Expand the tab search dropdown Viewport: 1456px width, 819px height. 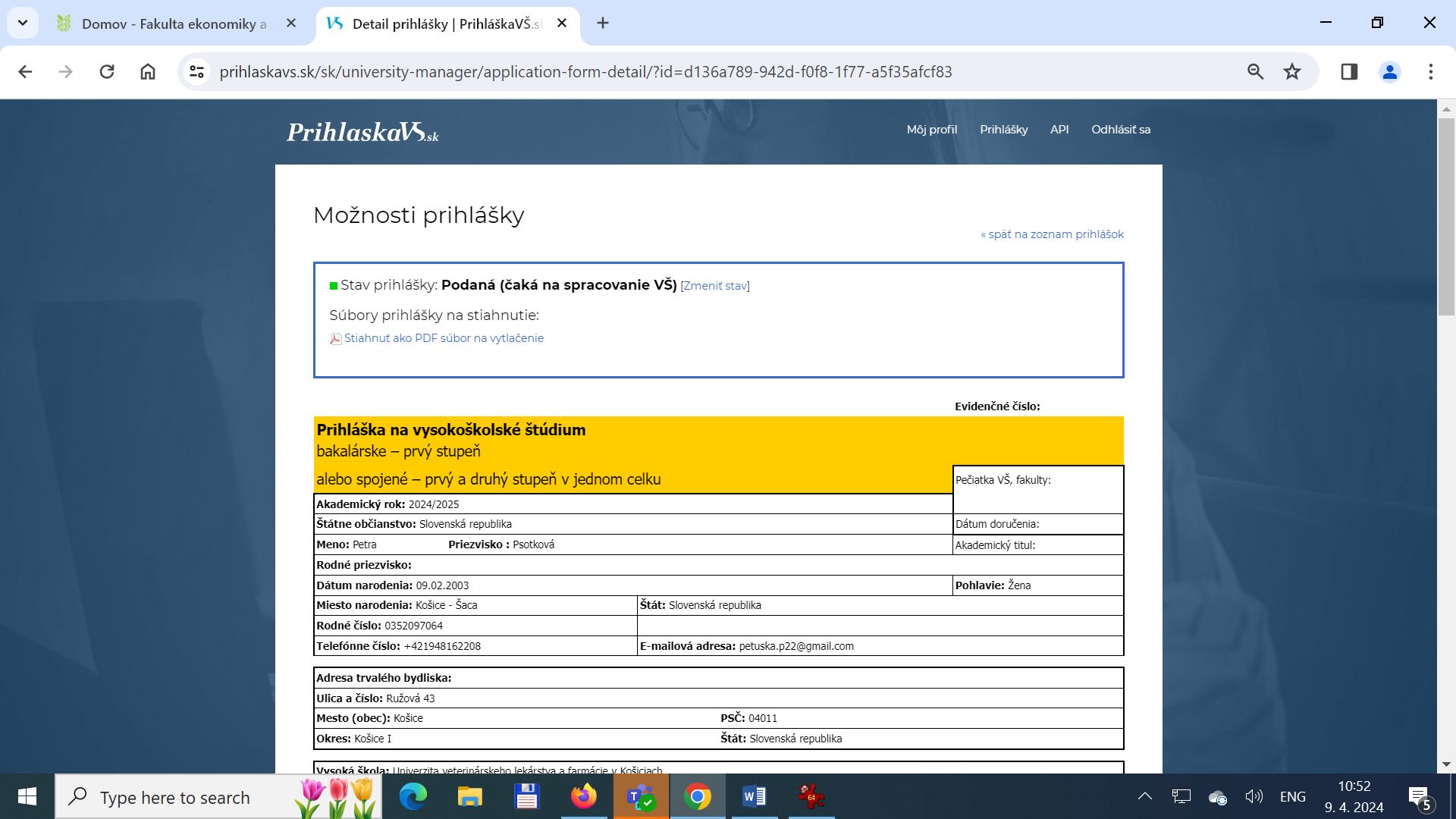point(23,23)
